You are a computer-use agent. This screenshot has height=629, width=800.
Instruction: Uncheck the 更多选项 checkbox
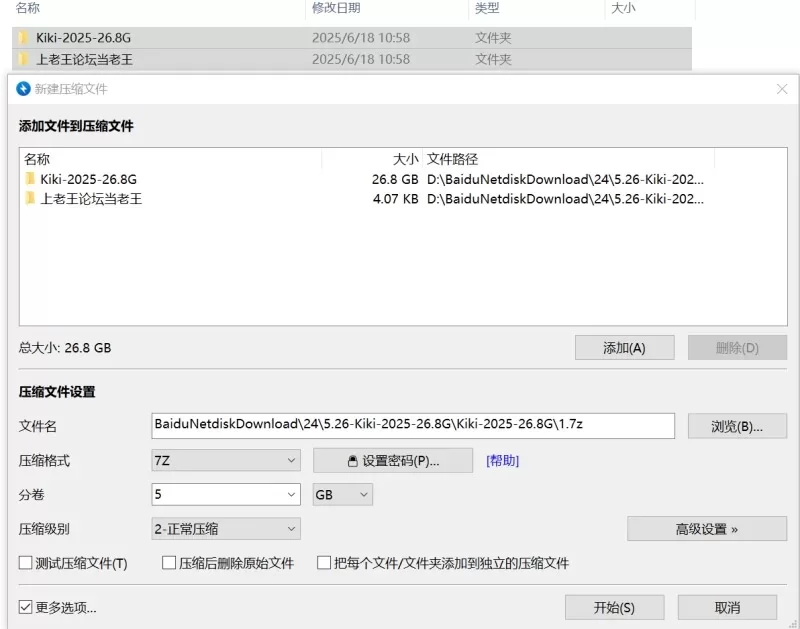point(25,607)
